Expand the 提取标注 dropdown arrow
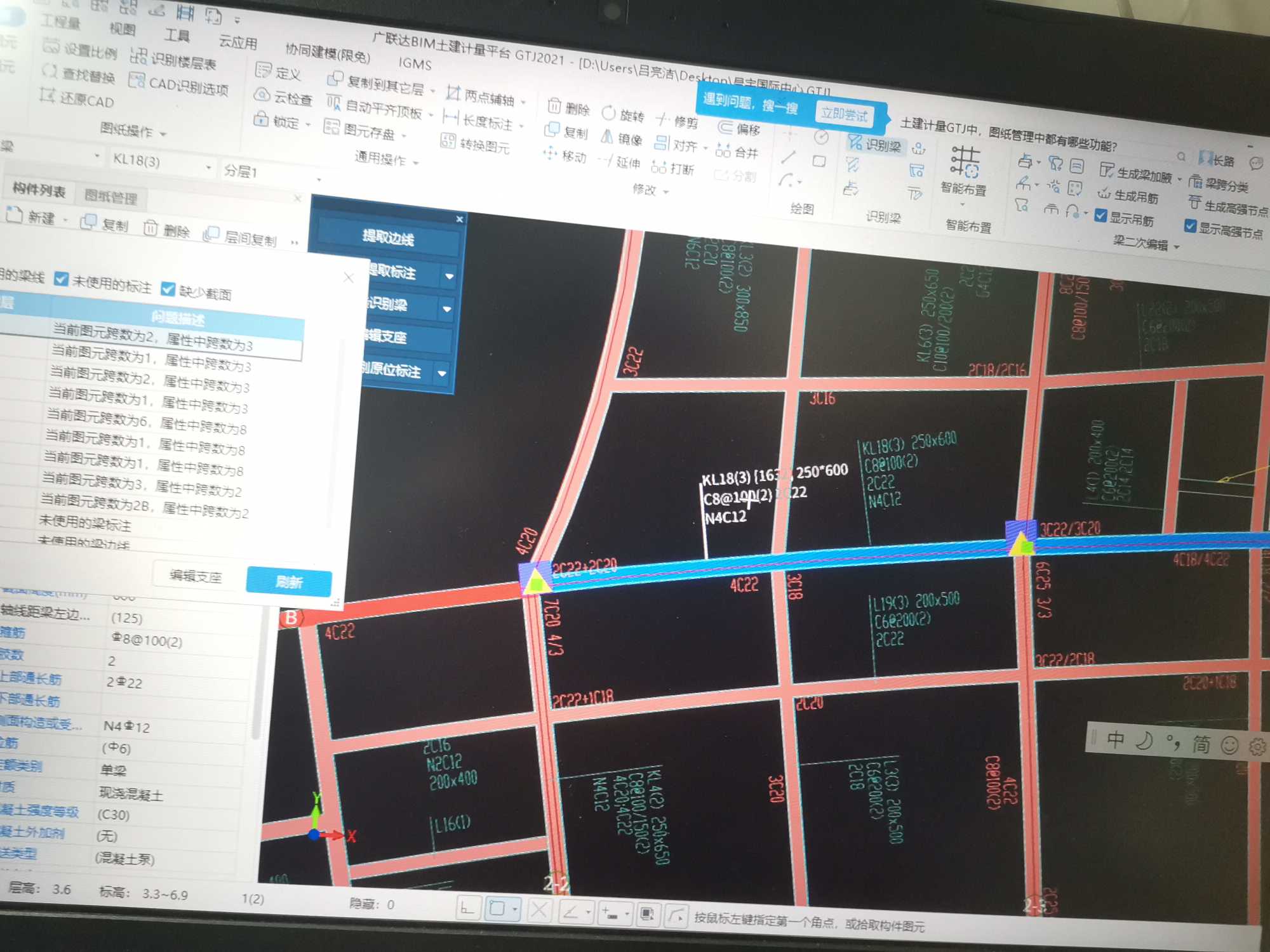 (x=449, y=277)
